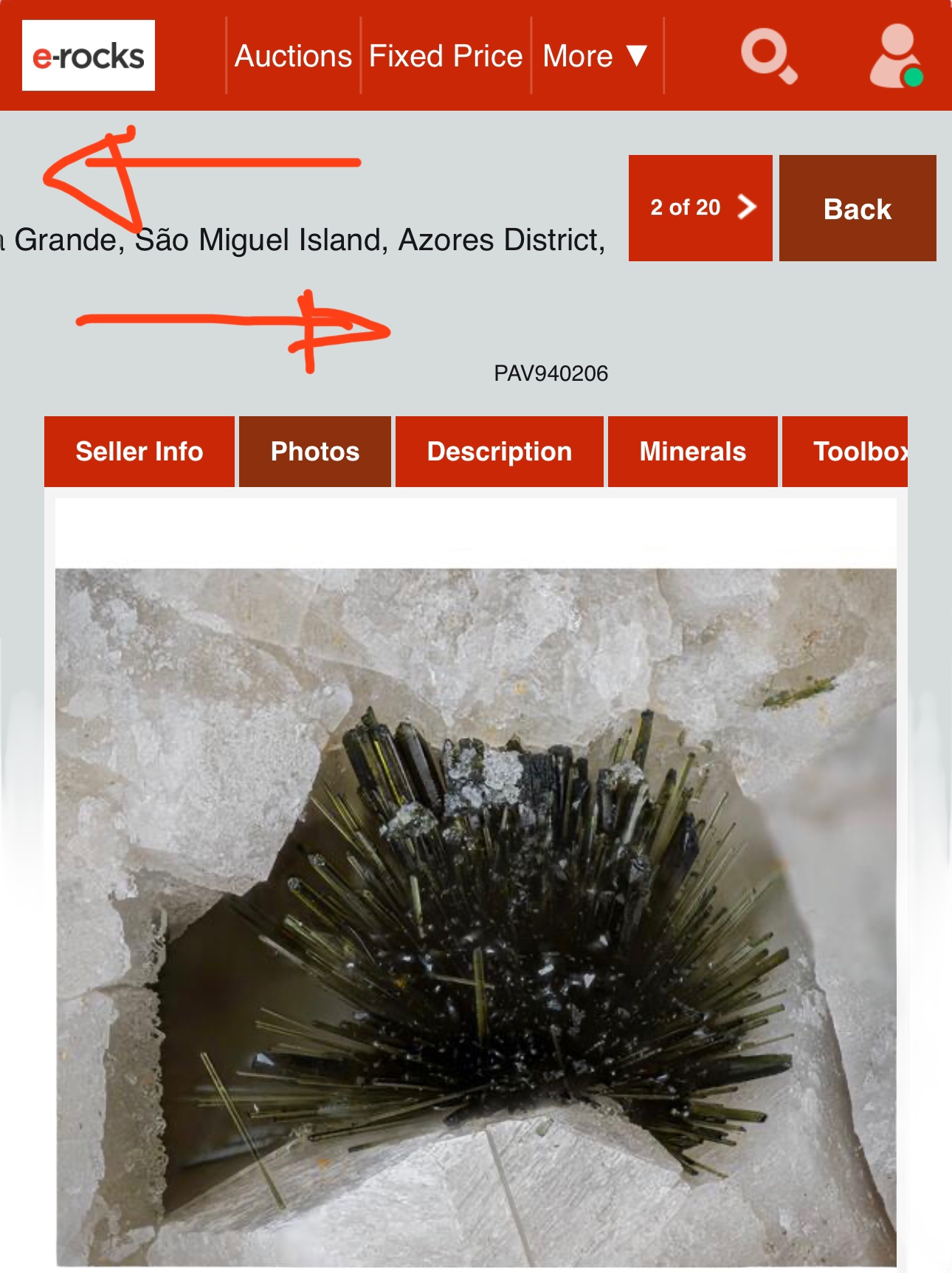The image size is (952, 1273).
Task: Open the Auctions menu item
Action: tap(293, 56)
